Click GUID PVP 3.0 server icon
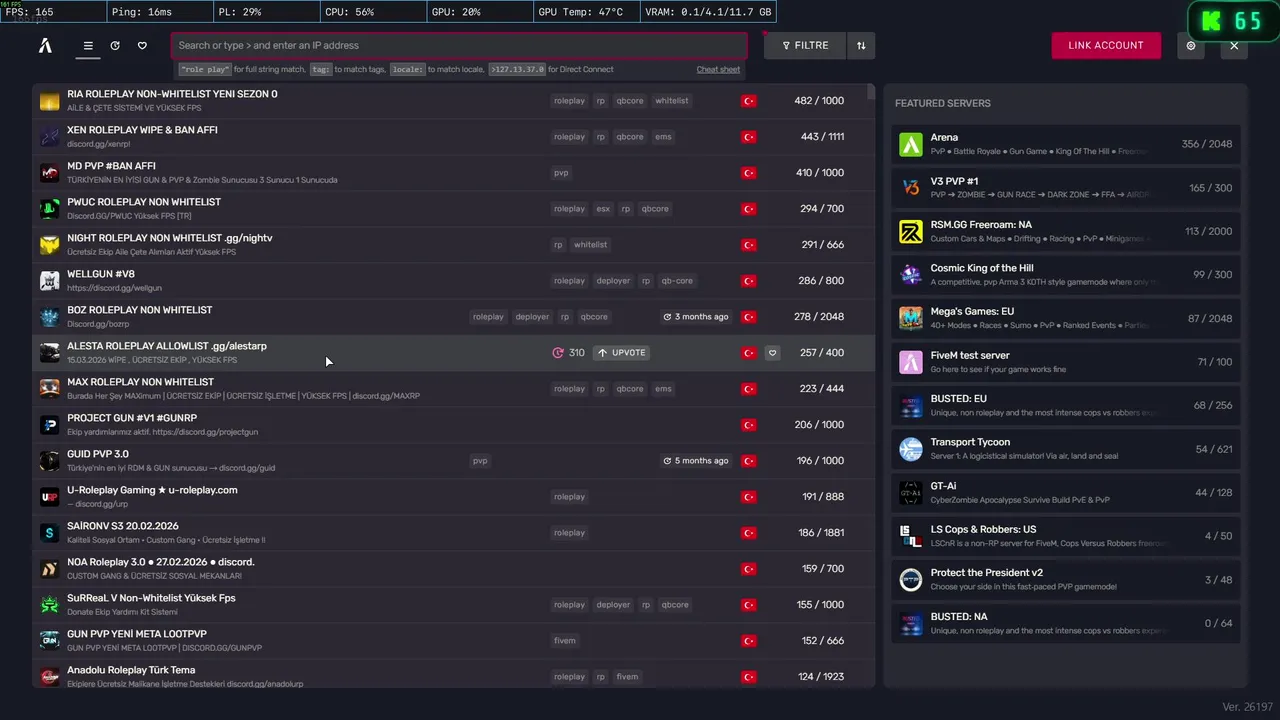 click(x=50, y=461)
